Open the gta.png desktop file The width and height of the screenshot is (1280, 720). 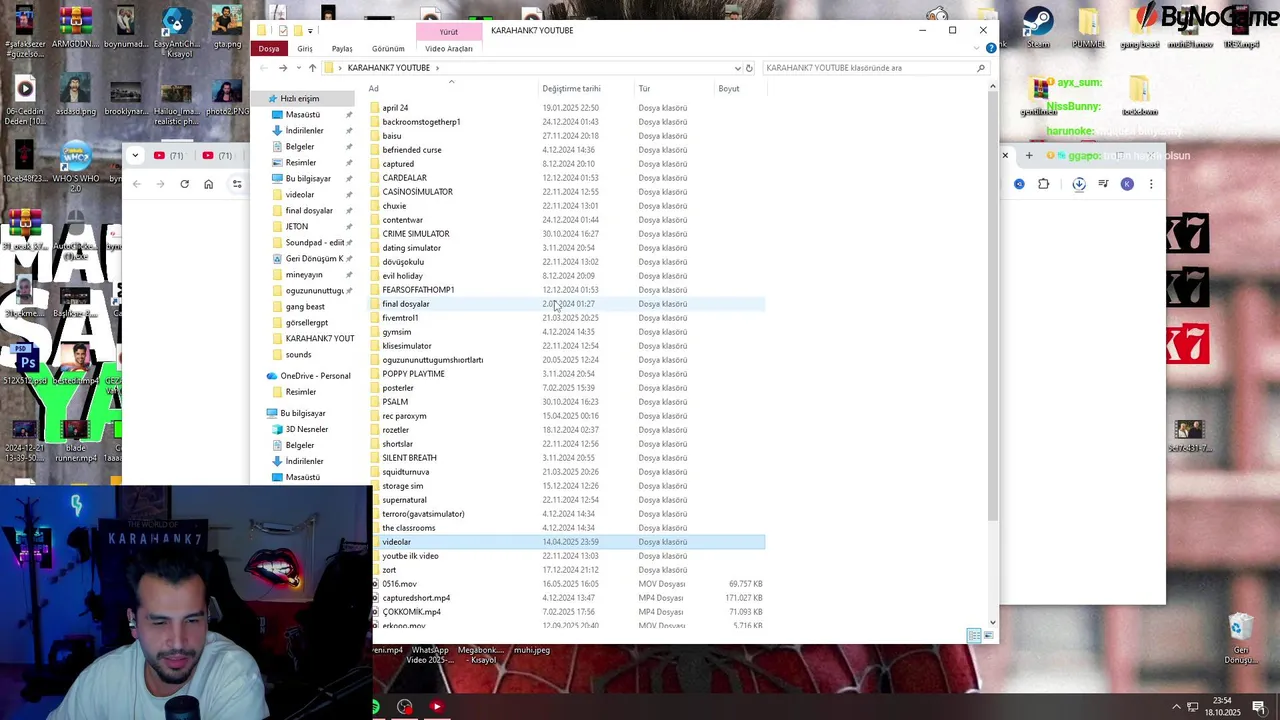(x=227, y=28)
